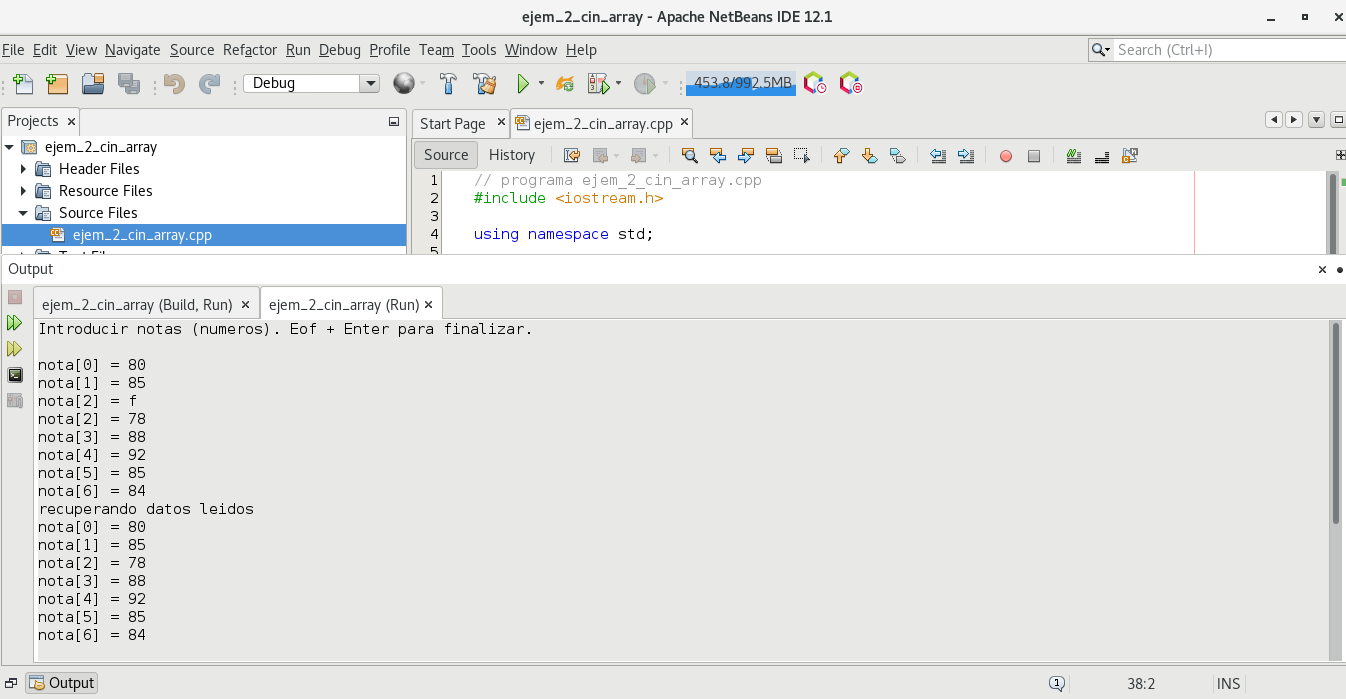Open the Refactor menu
Screen dimensions: 1346x699
tap(249, 50)
